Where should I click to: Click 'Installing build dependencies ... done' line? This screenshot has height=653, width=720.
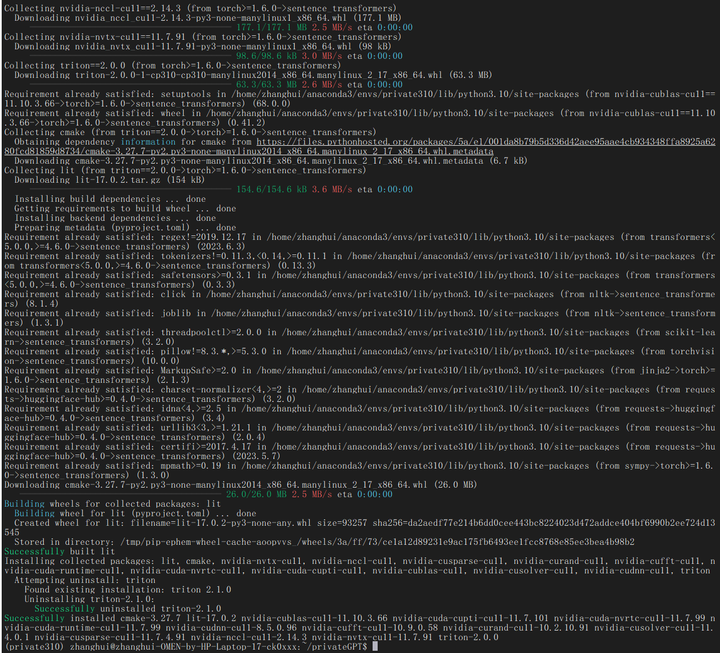(110, 199)
